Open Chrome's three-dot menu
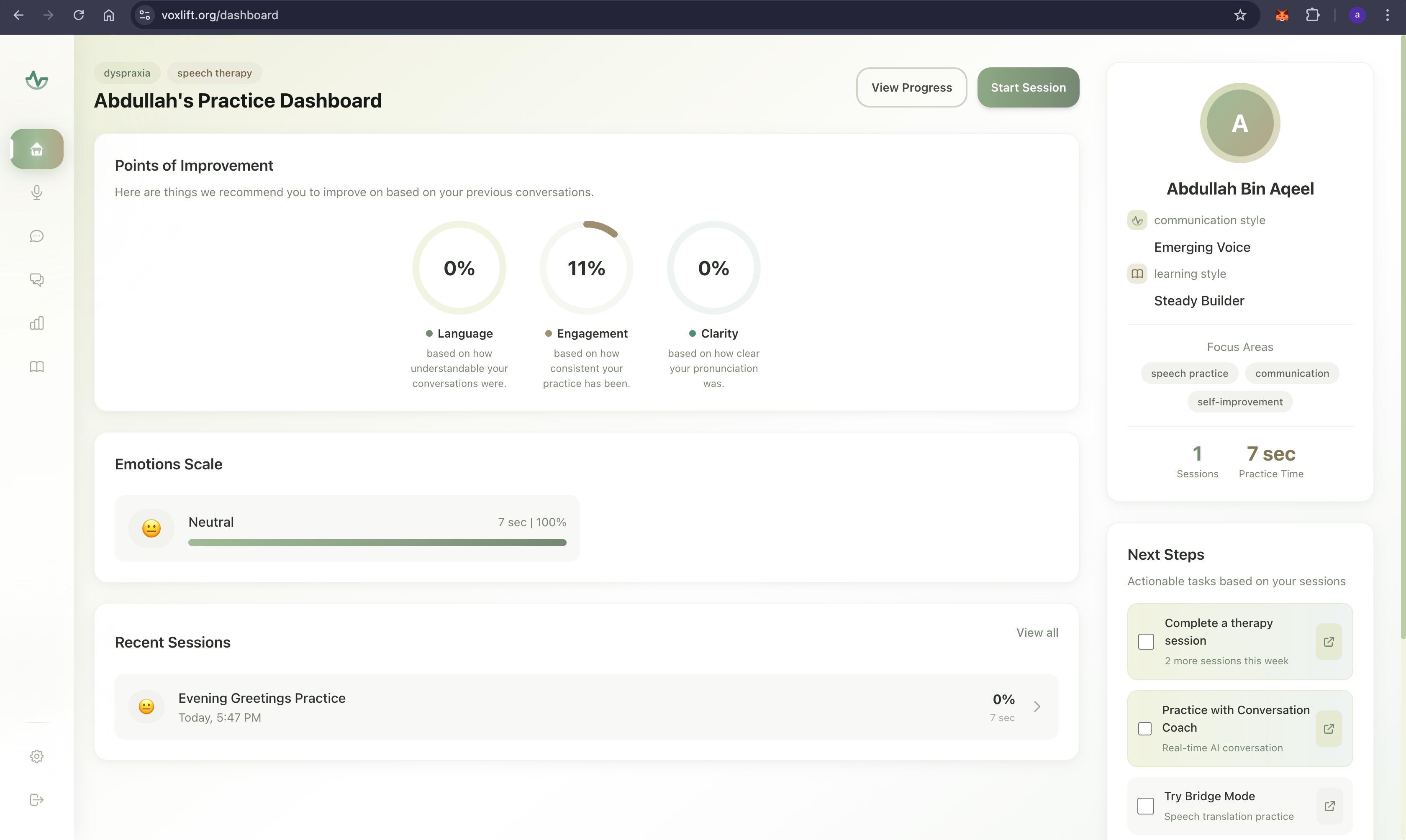This screenshot has height=840, width=1406. [x=1387, y=15]
